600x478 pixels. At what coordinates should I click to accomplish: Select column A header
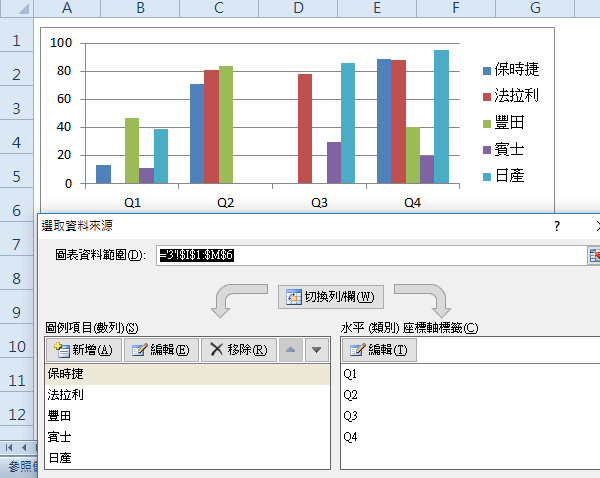[67, 8]
